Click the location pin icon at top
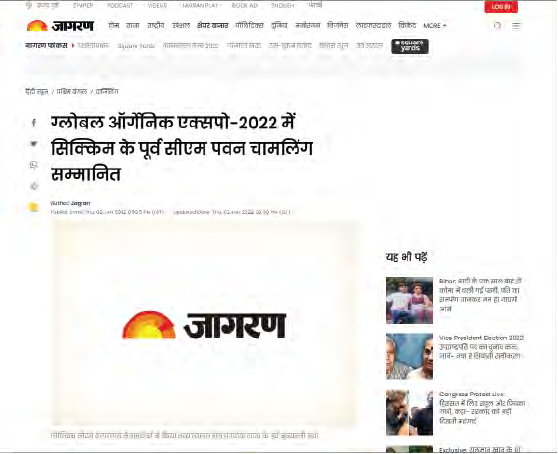This screenshot has width=558, height=454. 29,5
